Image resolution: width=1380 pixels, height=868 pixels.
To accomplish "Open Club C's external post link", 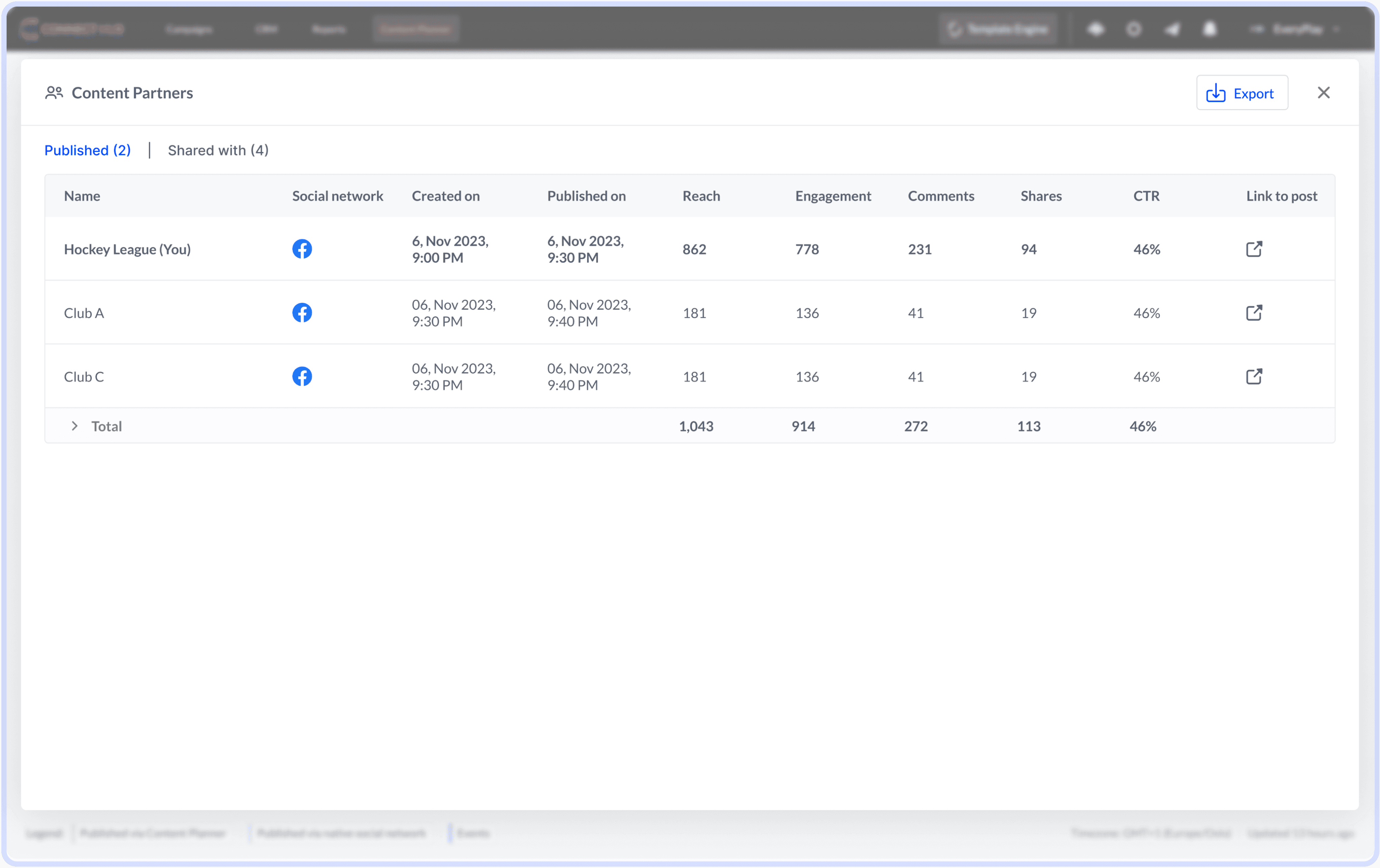I will click(1254, 376).
